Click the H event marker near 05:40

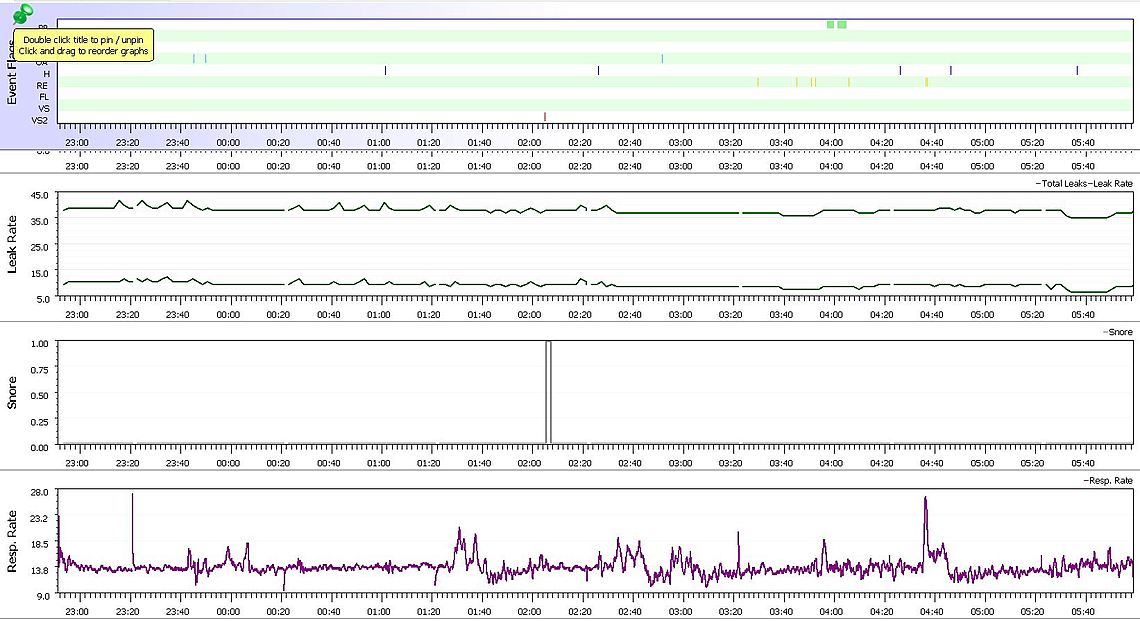1077,71
